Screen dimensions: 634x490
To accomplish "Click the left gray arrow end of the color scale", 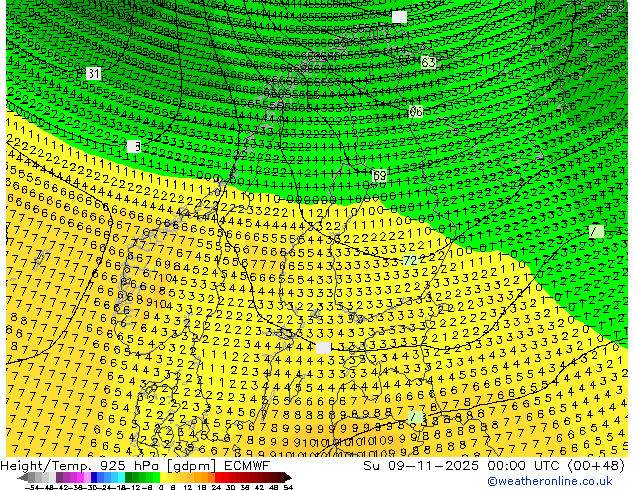I will 23,477.
